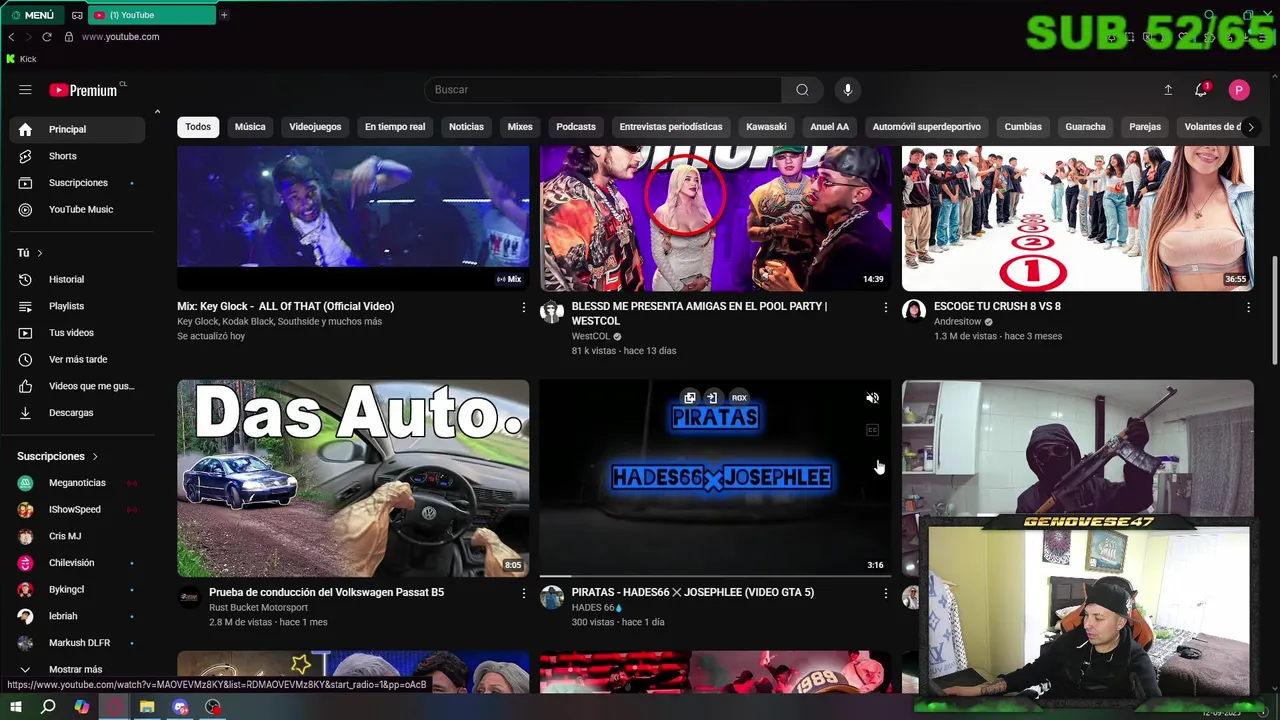Click browser address bar URL
1280x720 pixels.
120,37
